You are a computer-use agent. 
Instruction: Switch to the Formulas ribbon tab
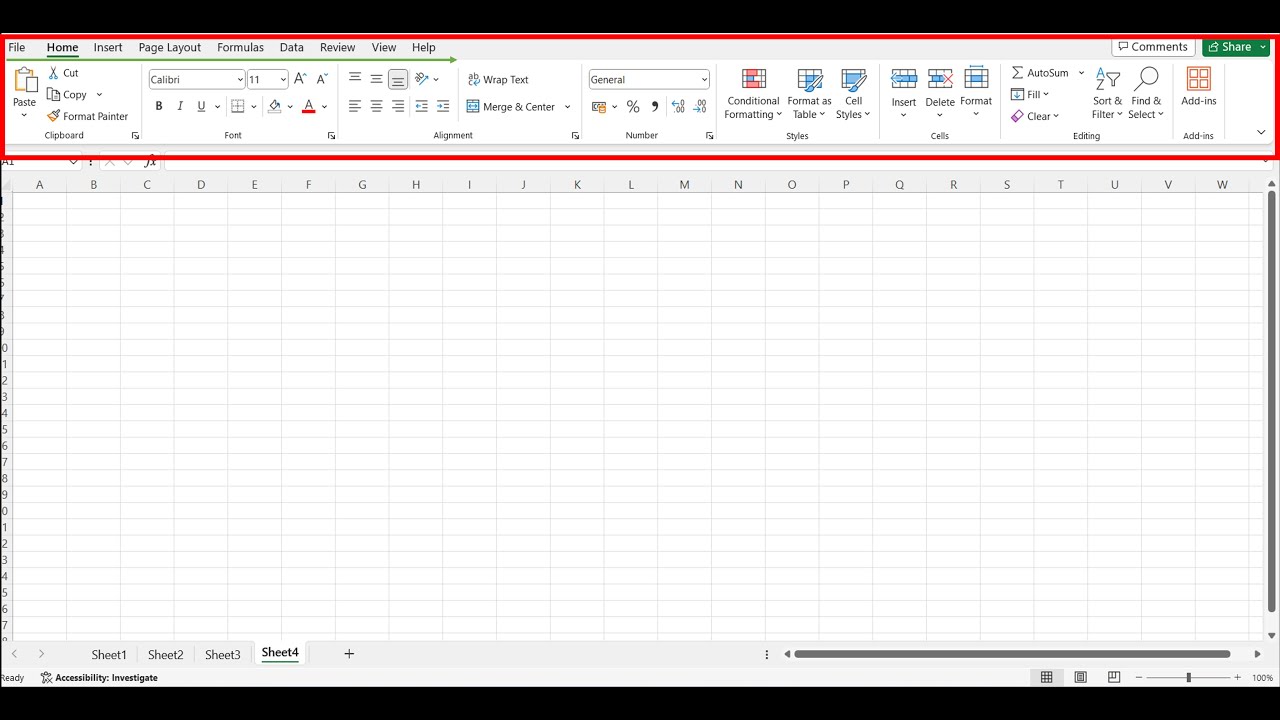click(x=240, y=47)
